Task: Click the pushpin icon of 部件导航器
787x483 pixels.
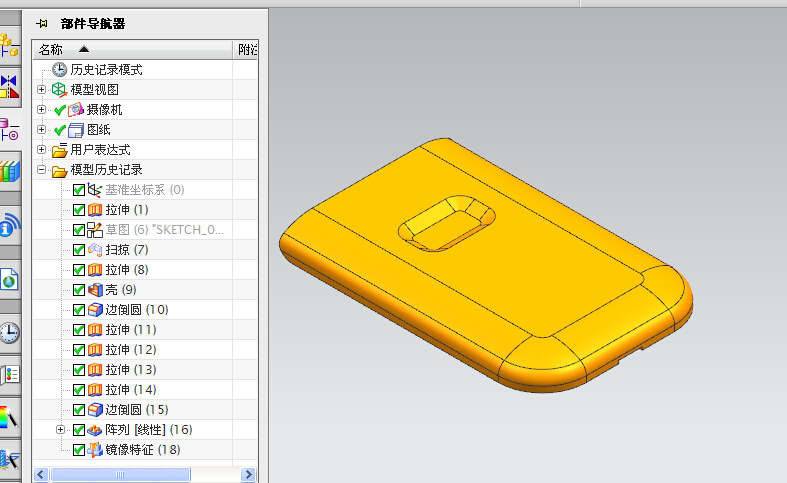Action: click(x=41, y=23)
